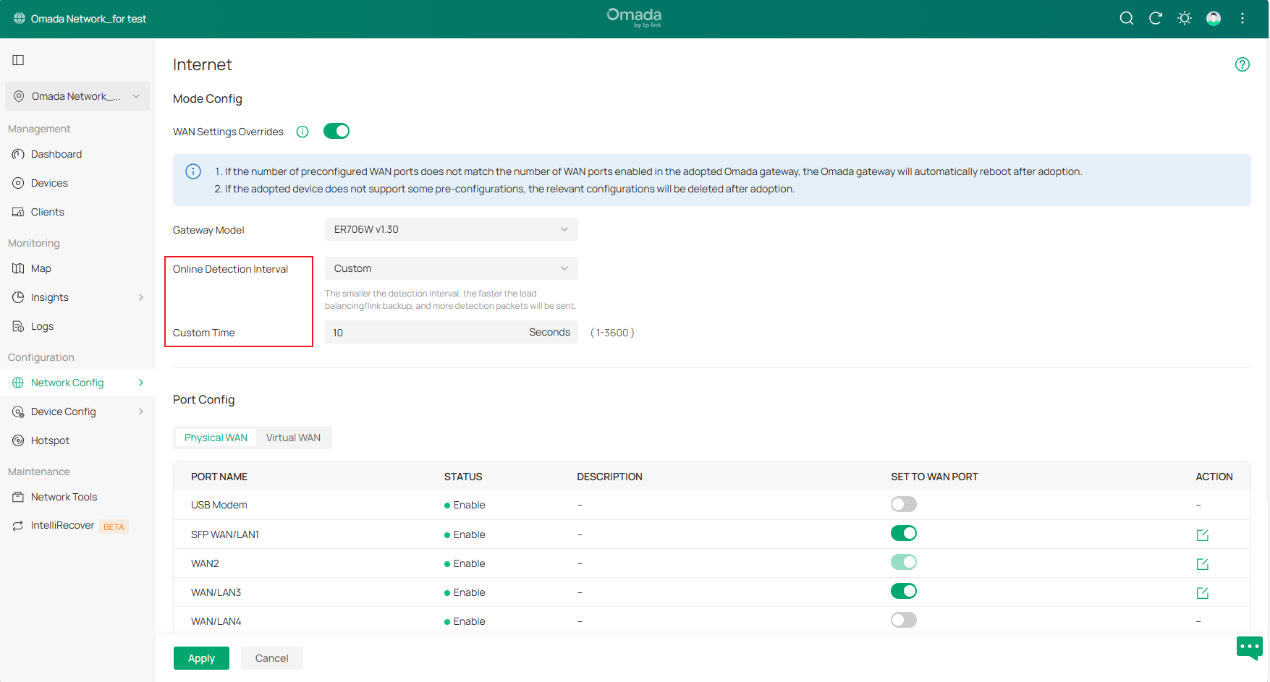Edit the SFP WAN/LAN1 port
This screenshot has width=1270, height=682.
[x=1202, y=535]
